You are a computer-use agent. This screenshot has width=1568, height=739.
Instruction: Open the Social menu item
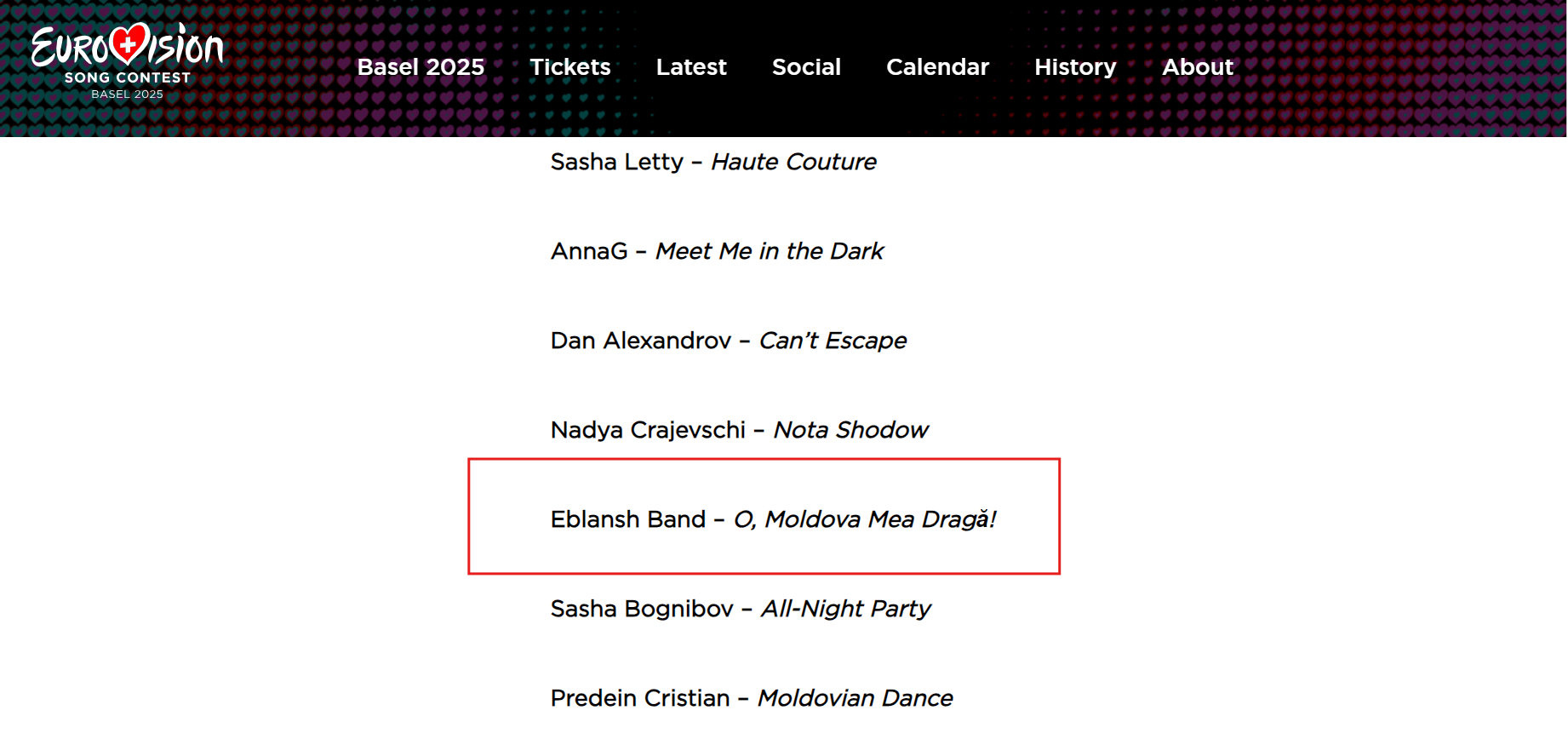coord(806,67)
